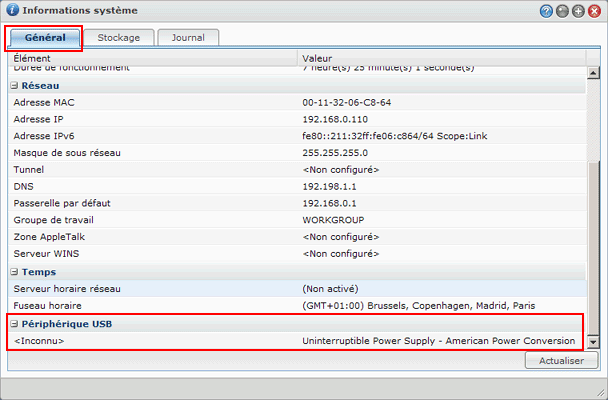Image resolution: width=608 pixels, height=400 pixels.
Task: Click Zone AppleTalk's <Non configuré> value
Action: 341,237
